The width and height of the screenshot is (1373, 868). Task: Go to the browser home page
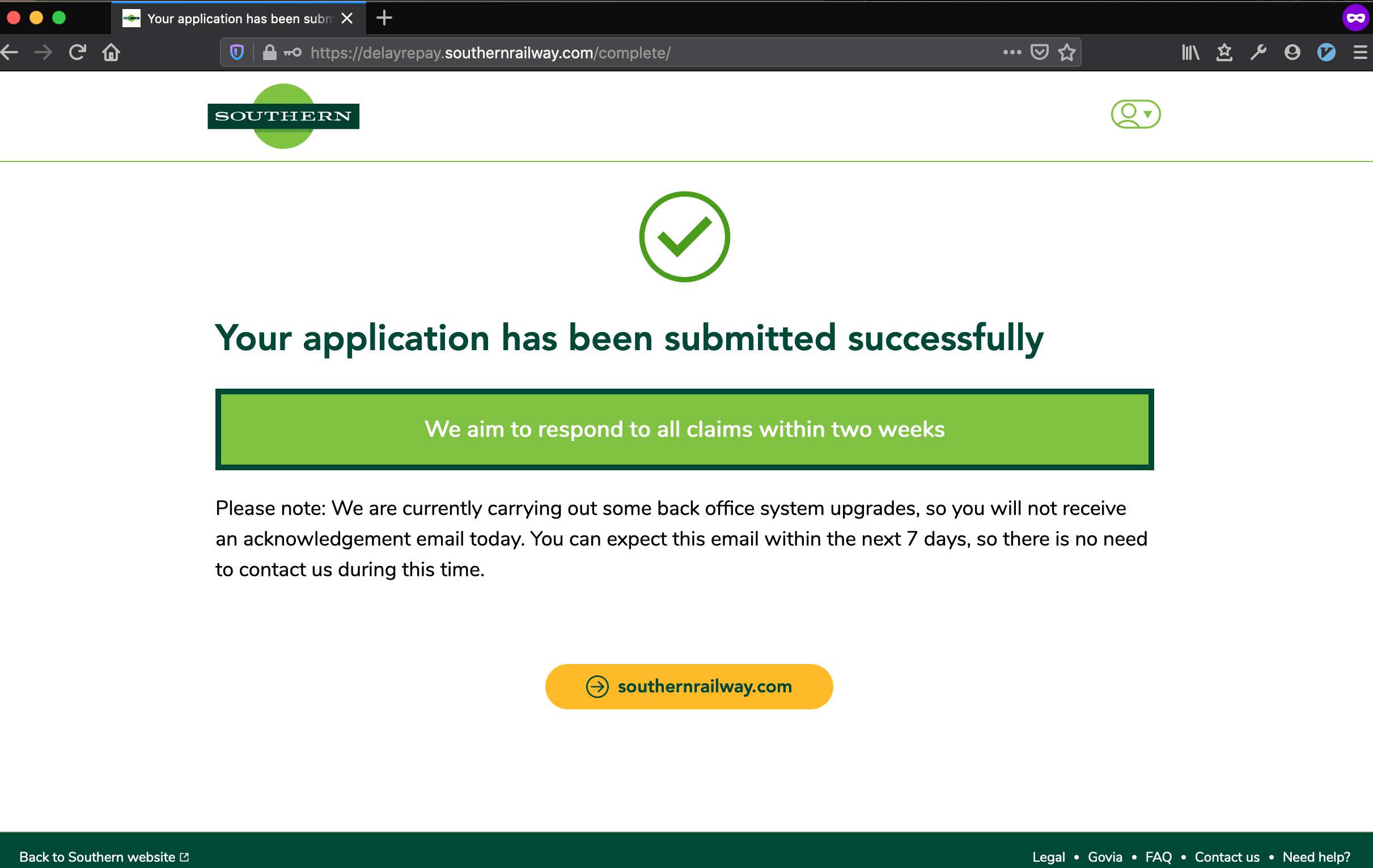(x=111, y=53)
